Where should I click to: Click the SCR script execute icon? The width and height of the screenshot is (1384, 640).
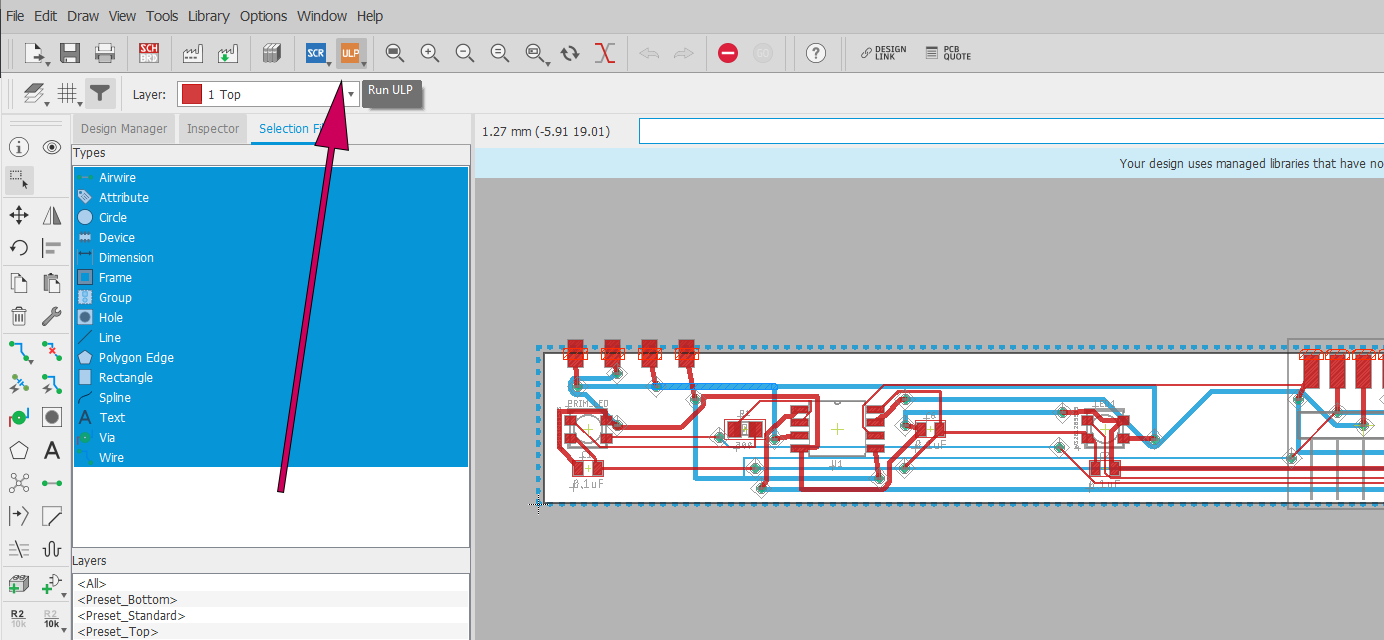pyautogui.click(x=316, y=53)
